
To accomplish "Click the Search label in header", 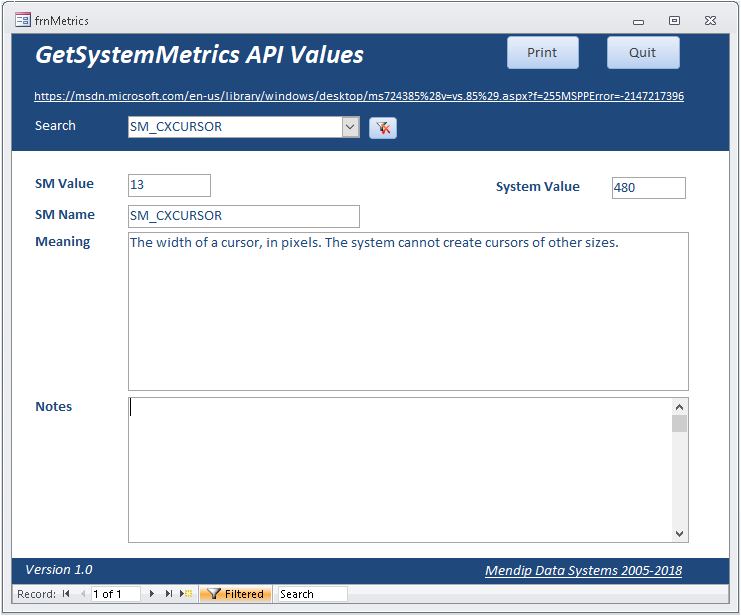I will tap(55, 126).
